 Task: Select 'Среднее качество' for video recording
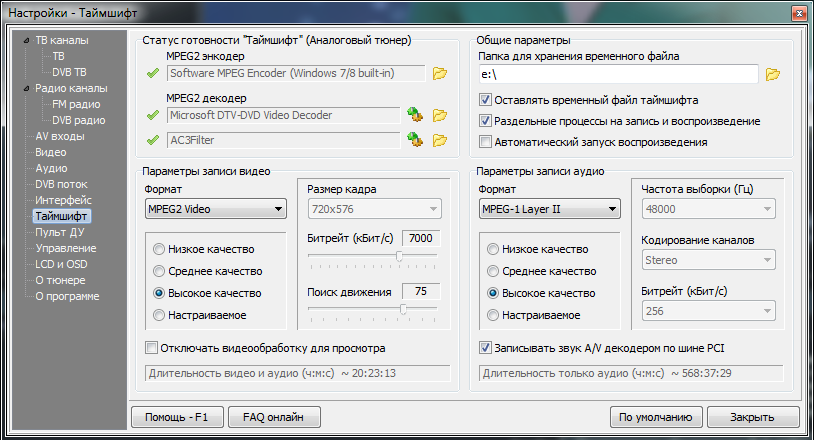coord(157,271)
